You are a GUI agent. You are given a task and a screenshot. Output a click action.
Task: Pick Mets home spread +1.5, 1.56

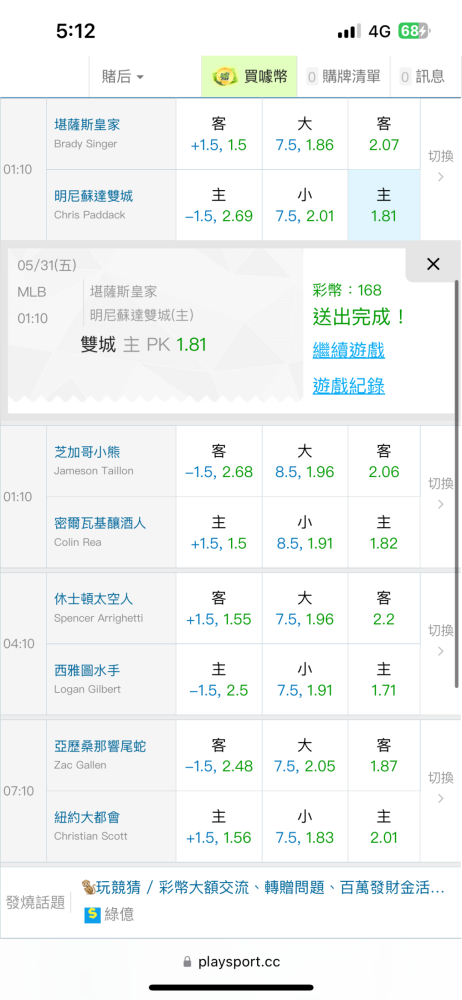(219, 827)
